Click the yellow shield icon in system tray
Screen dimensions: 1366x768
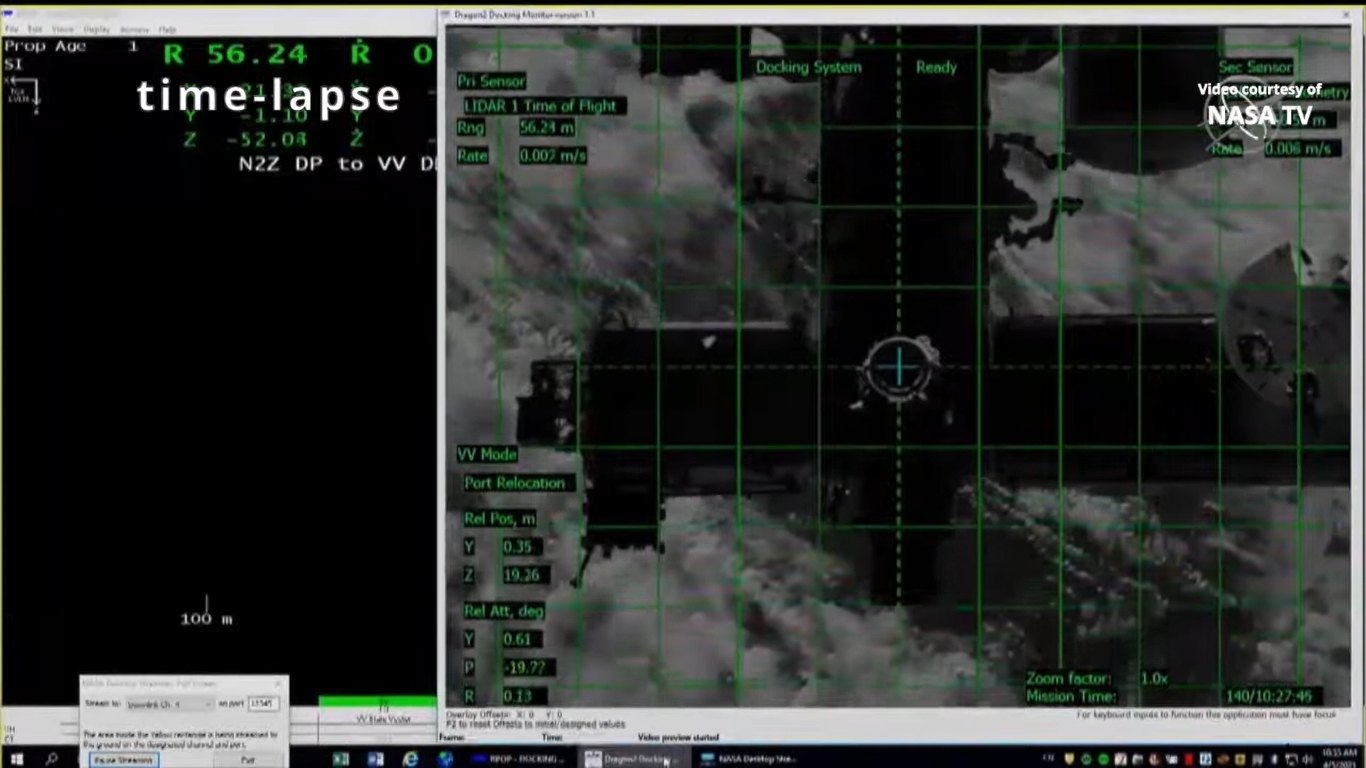[1069, 759]
